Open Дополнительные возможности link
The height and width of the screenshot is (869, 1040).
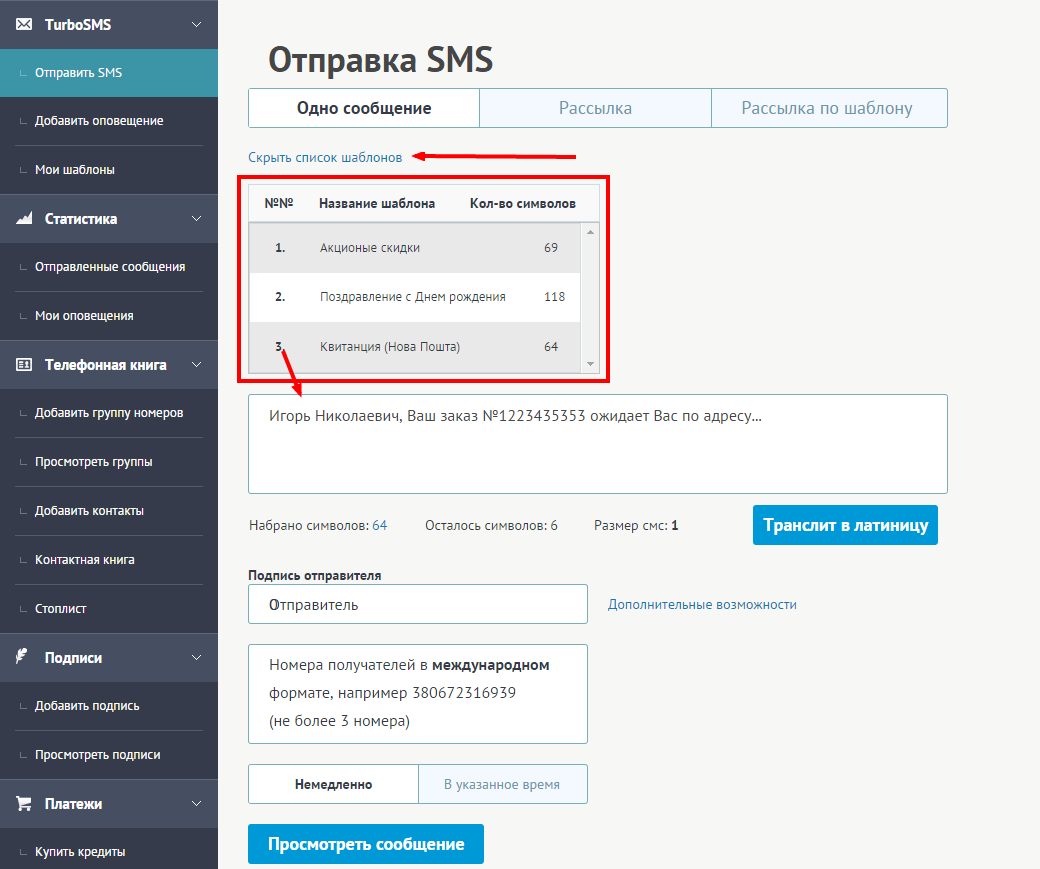[x=702, y=604]
